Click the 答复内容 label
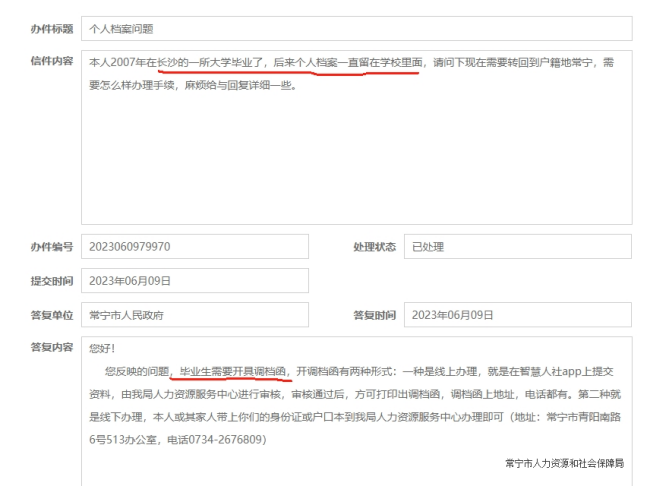The image size is (650, 486). tap(52, 347)
